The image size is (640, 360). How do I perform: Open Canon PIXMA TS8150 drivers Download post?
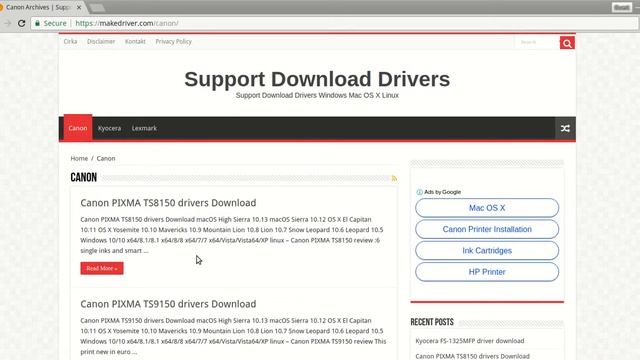[168, 203]
